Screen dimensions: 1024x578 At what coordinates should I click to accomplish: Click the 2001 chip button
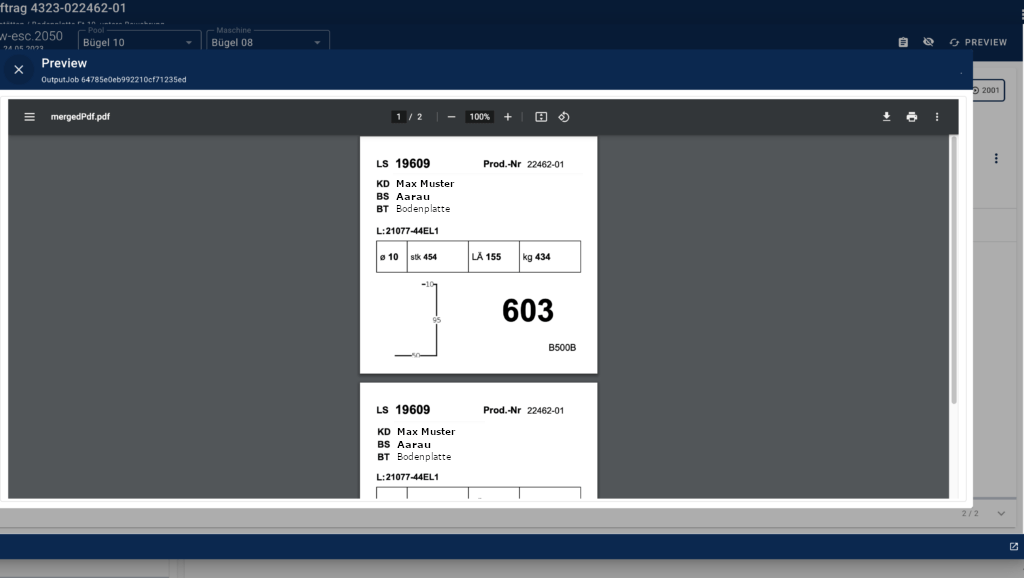click(986, 90)
